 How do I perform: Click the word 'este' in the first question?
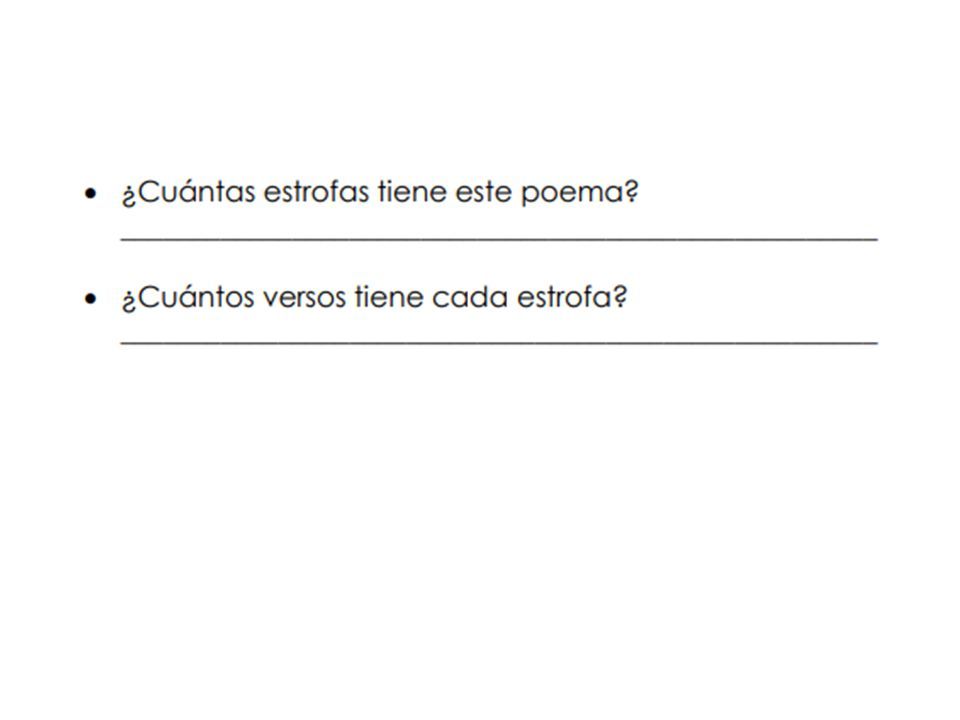click(484, 192)
